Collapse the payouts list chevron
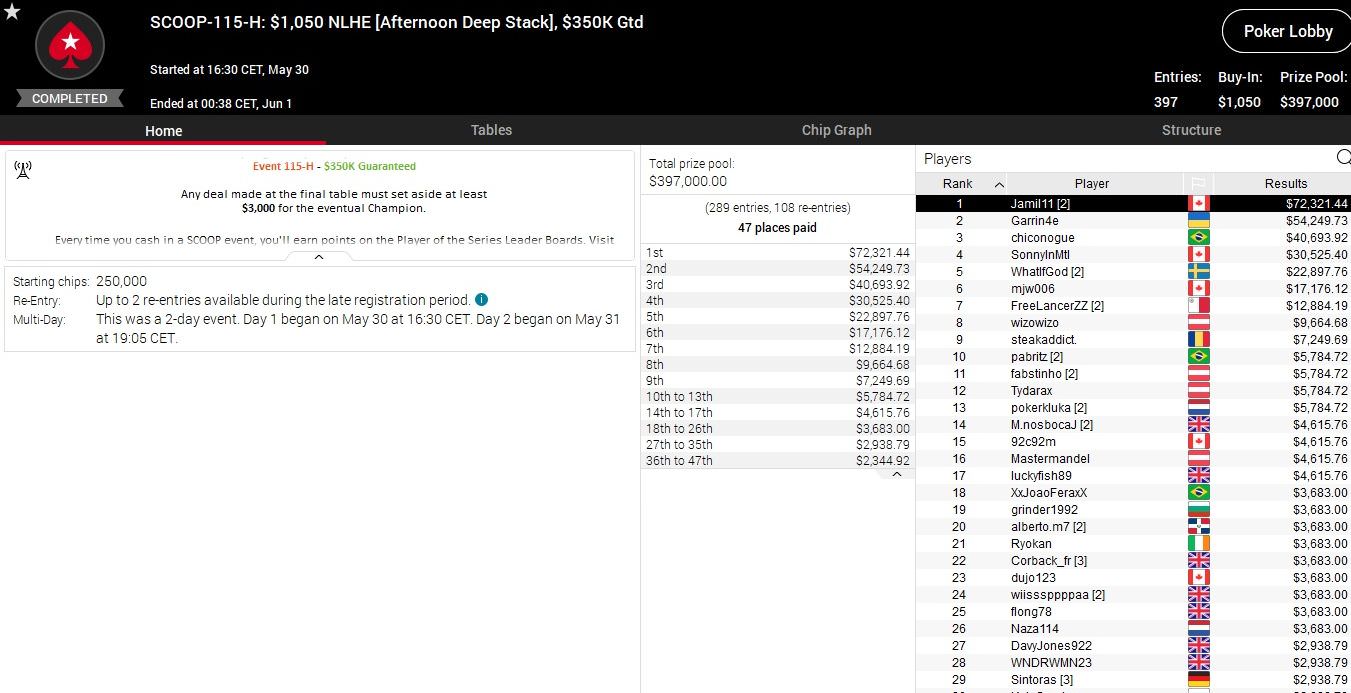 tap(896, 475)
